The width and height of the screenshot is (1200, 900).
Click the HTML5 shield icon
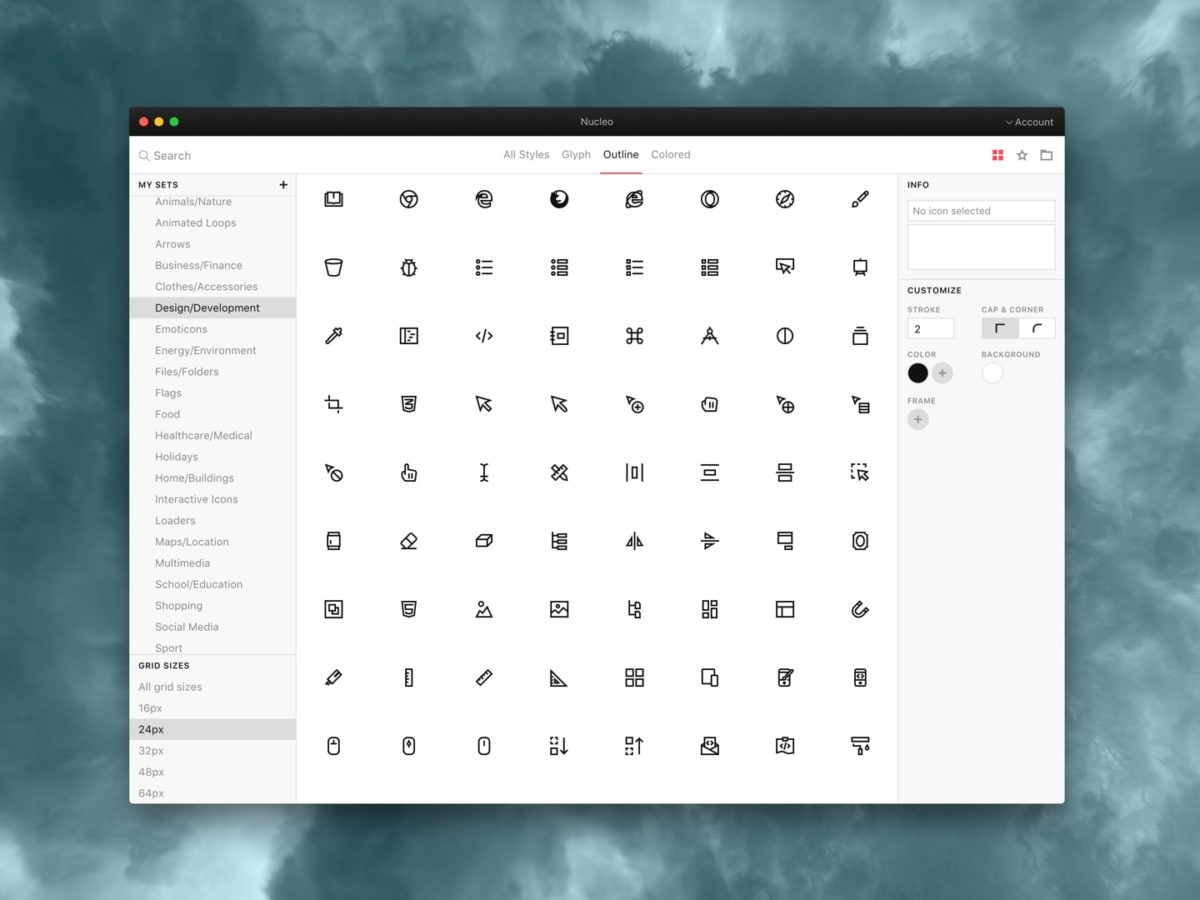point(409,608)
